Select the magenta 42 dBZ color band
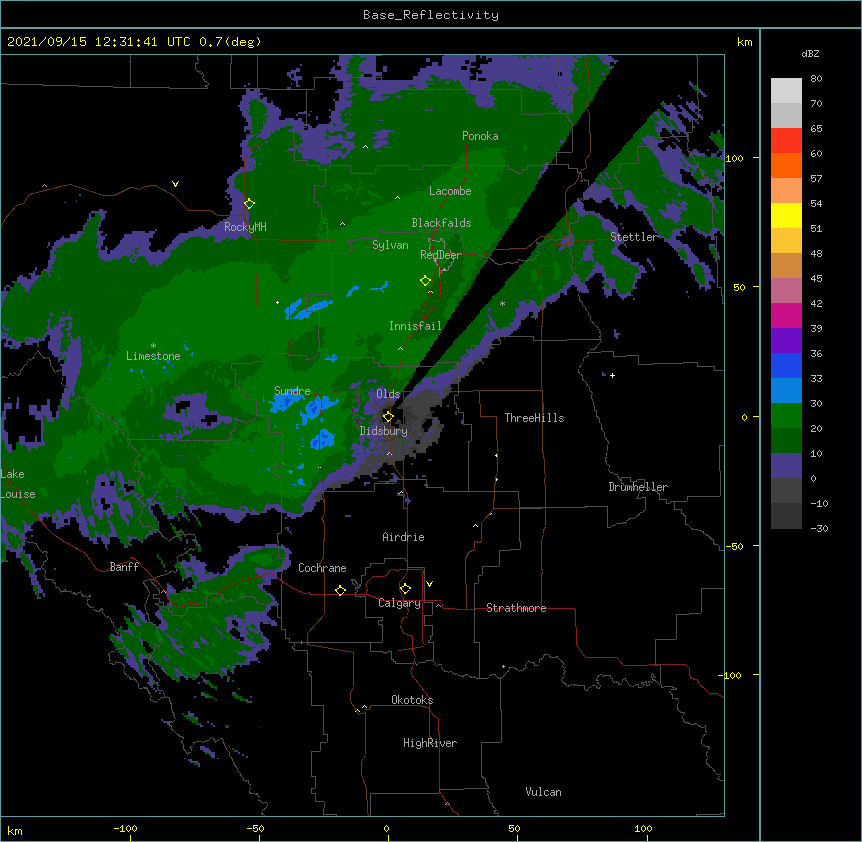 point(786,315)
